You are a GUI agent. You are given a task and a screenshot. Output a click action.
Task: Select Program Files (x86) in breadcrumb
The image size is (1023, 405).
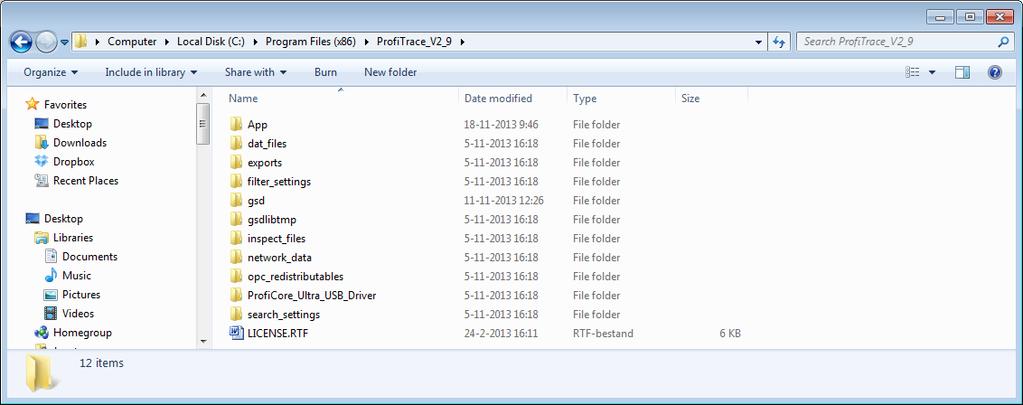[x=311, y=42]
